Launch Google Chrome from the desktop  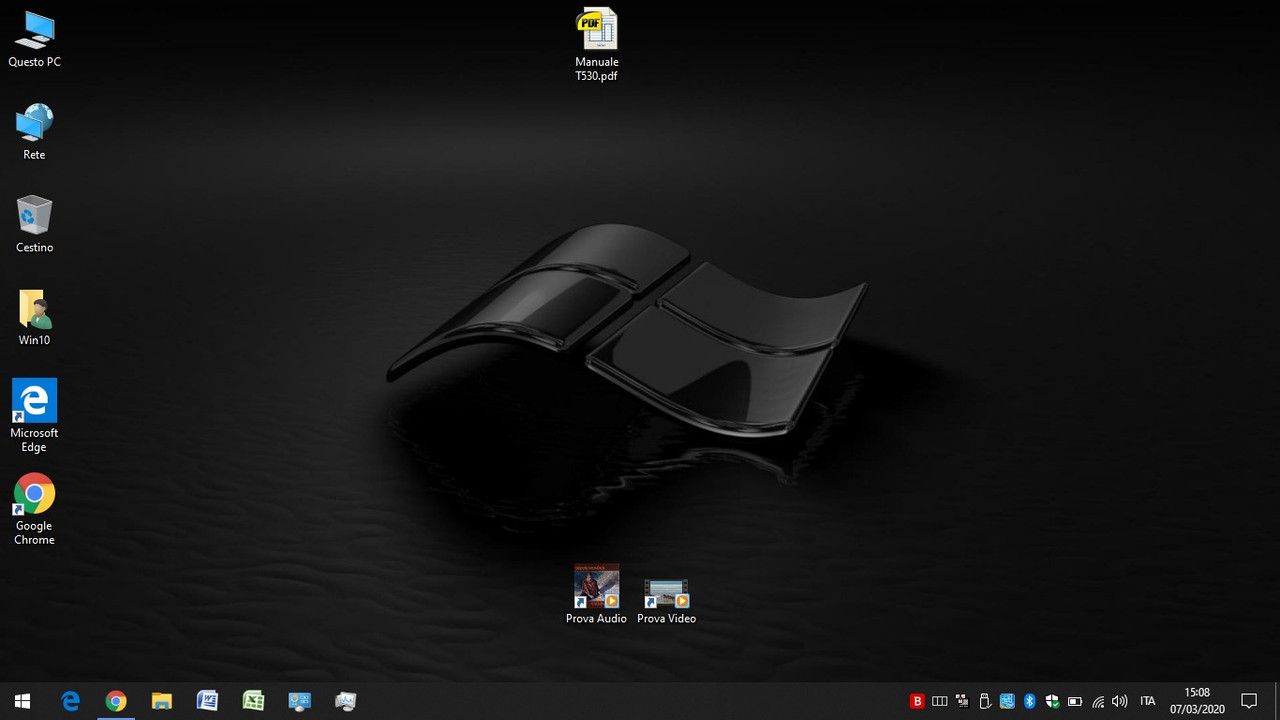33,495
